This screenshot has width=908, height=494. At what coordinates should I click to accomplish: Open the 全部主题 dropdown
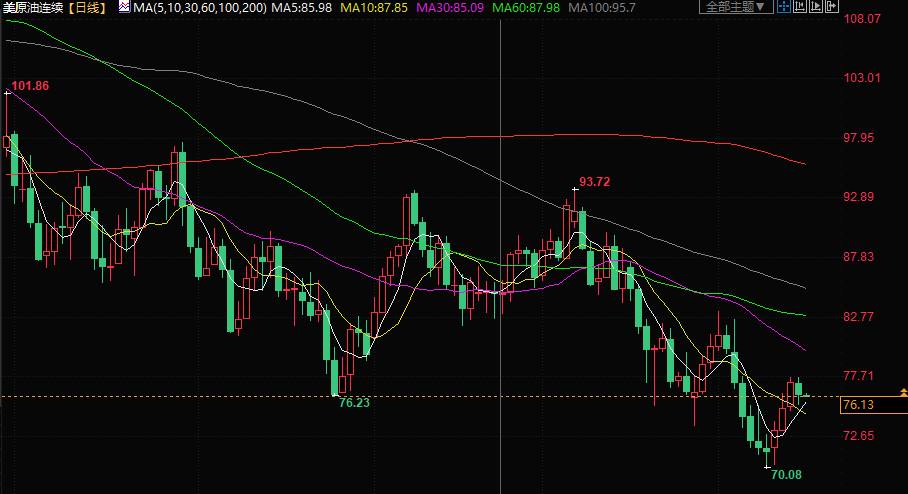(738, 7)
